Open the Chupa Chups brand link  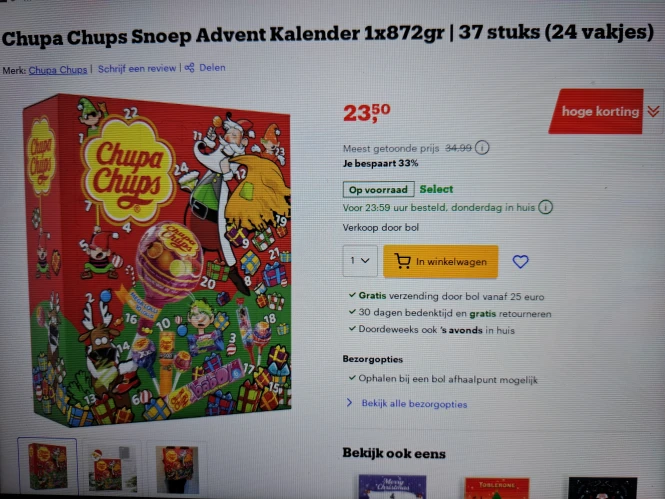[58, 70]
